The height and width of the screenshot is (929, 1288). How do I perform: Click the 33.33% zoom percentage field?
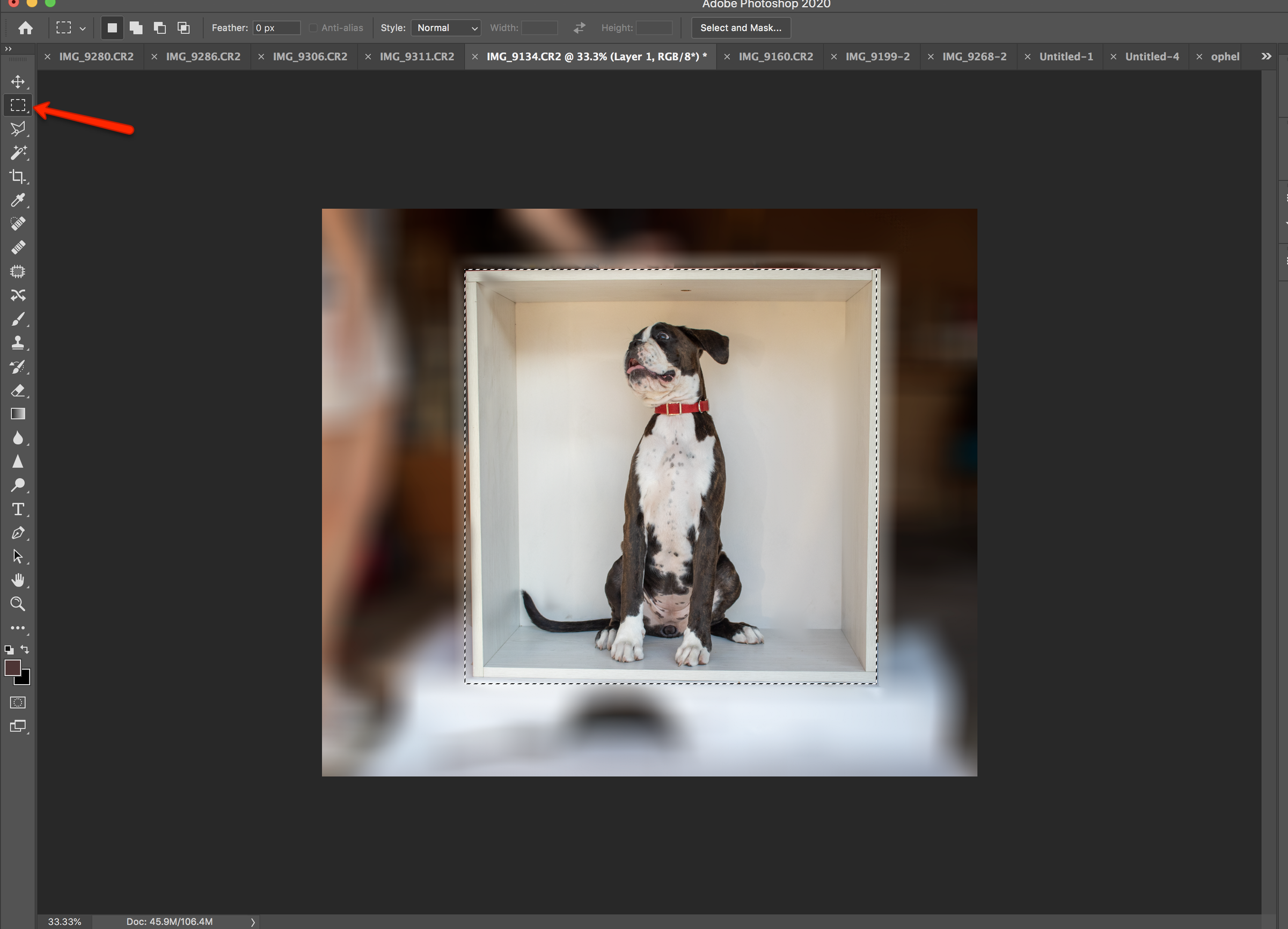(64, 921)
